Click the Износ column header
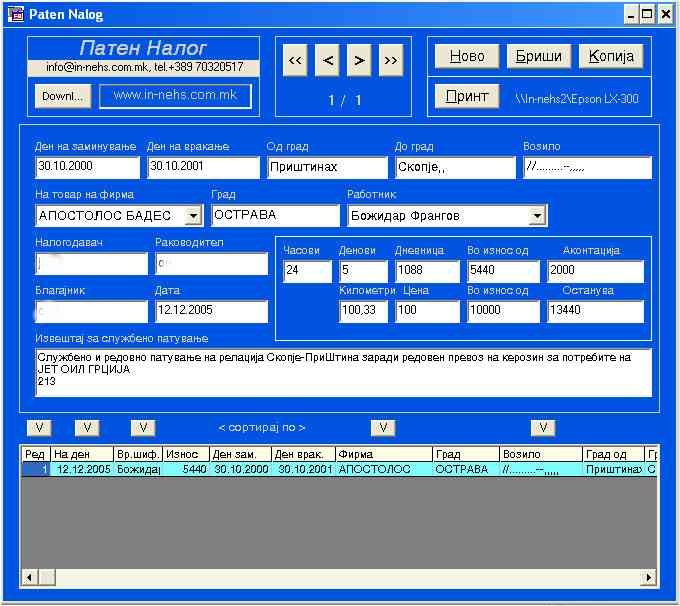 [186, 454]
